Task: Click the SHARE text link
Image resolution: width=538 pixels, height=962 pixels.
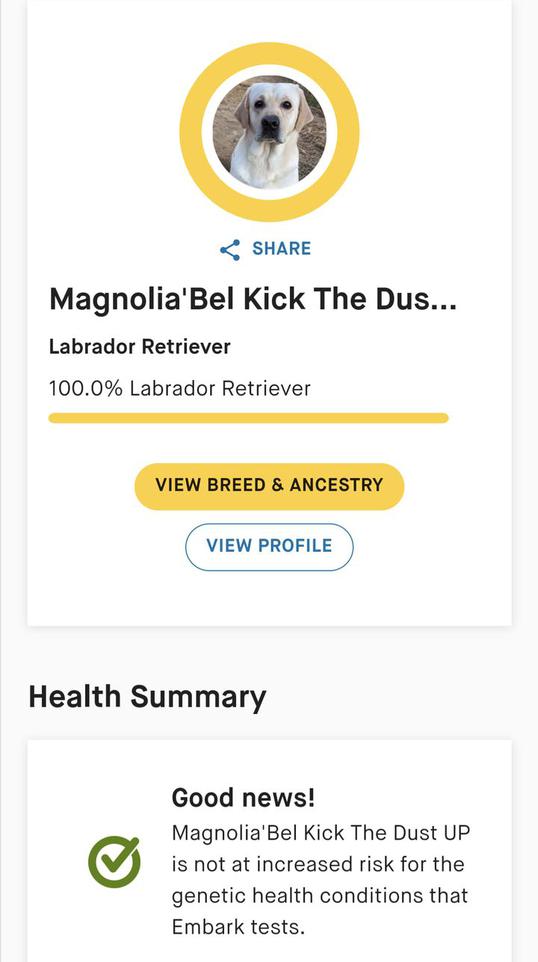Action: coord(282,248)
